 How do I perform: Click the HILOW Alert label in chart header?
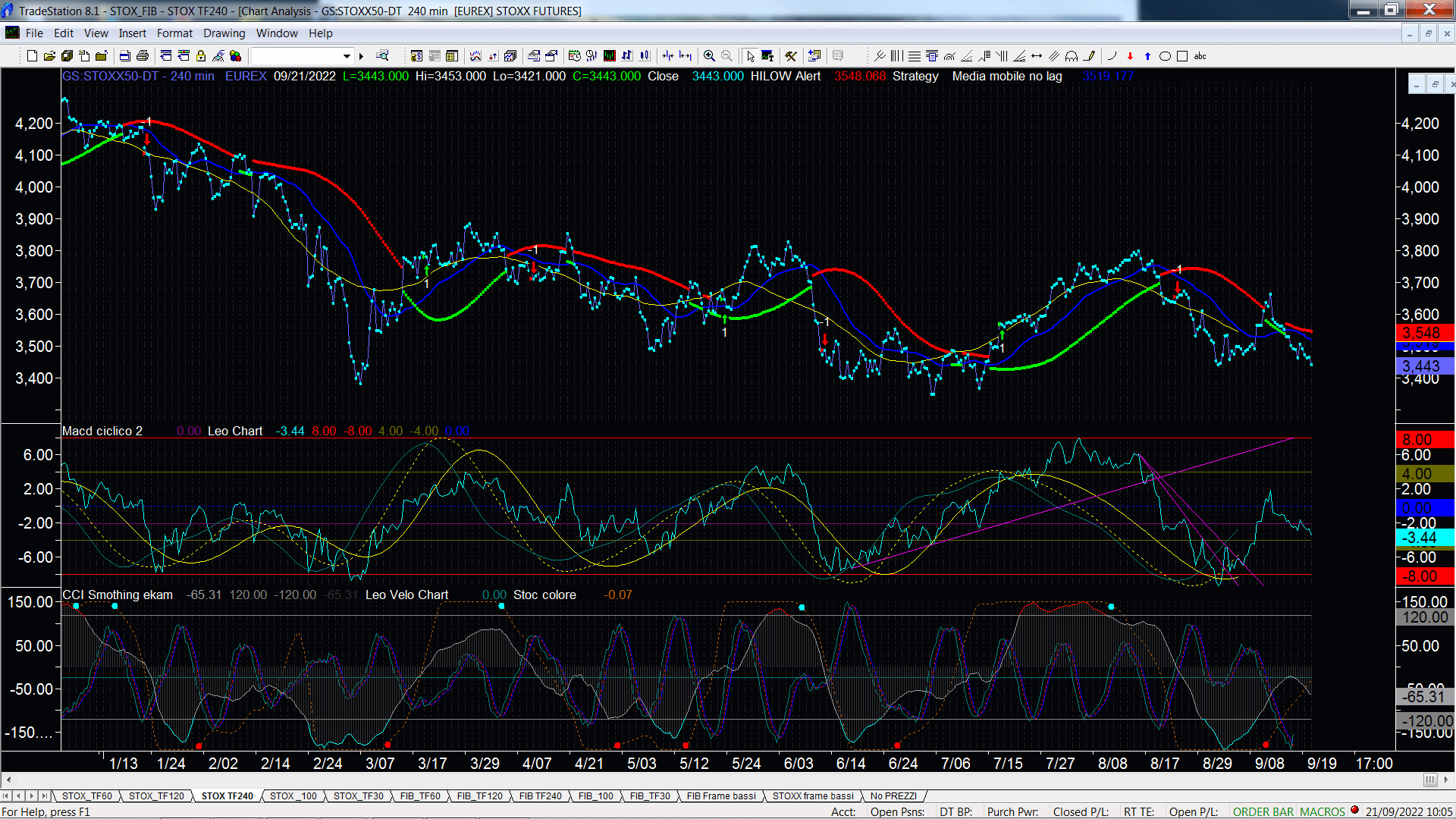[x=786, y=77]
